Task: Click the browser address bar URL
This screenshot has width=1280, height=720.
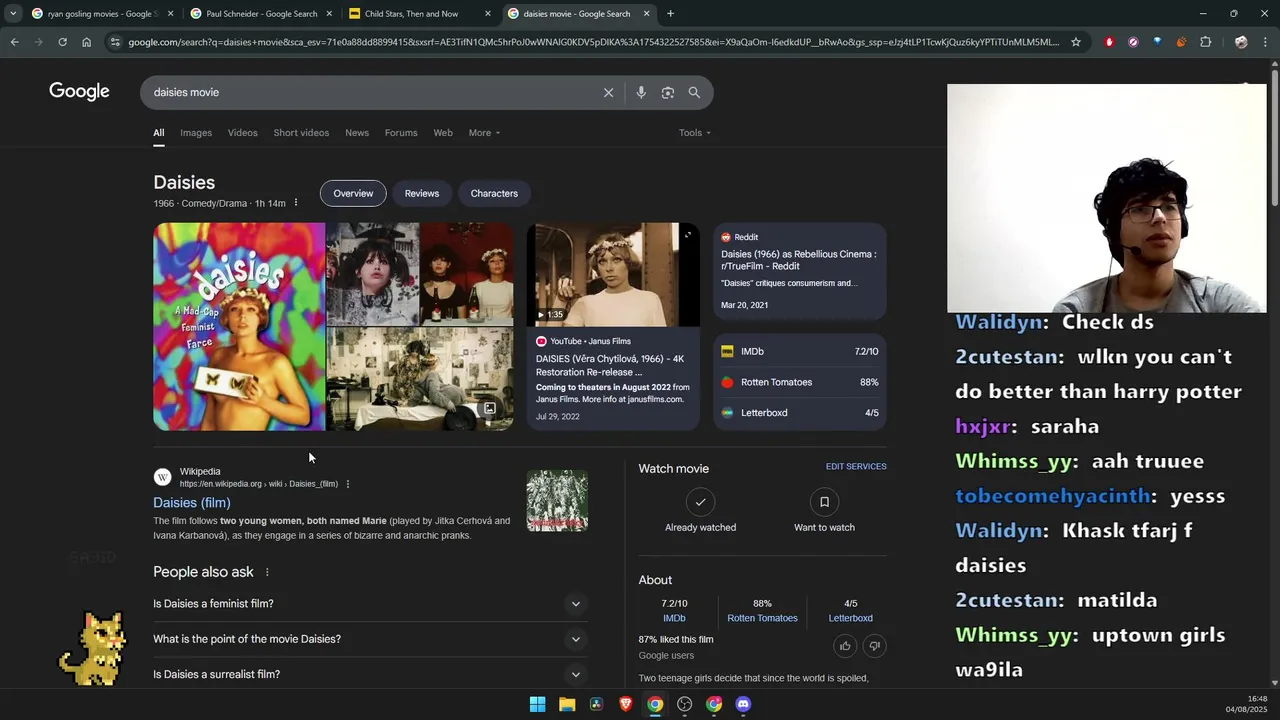Action: (x=593, y=42)
